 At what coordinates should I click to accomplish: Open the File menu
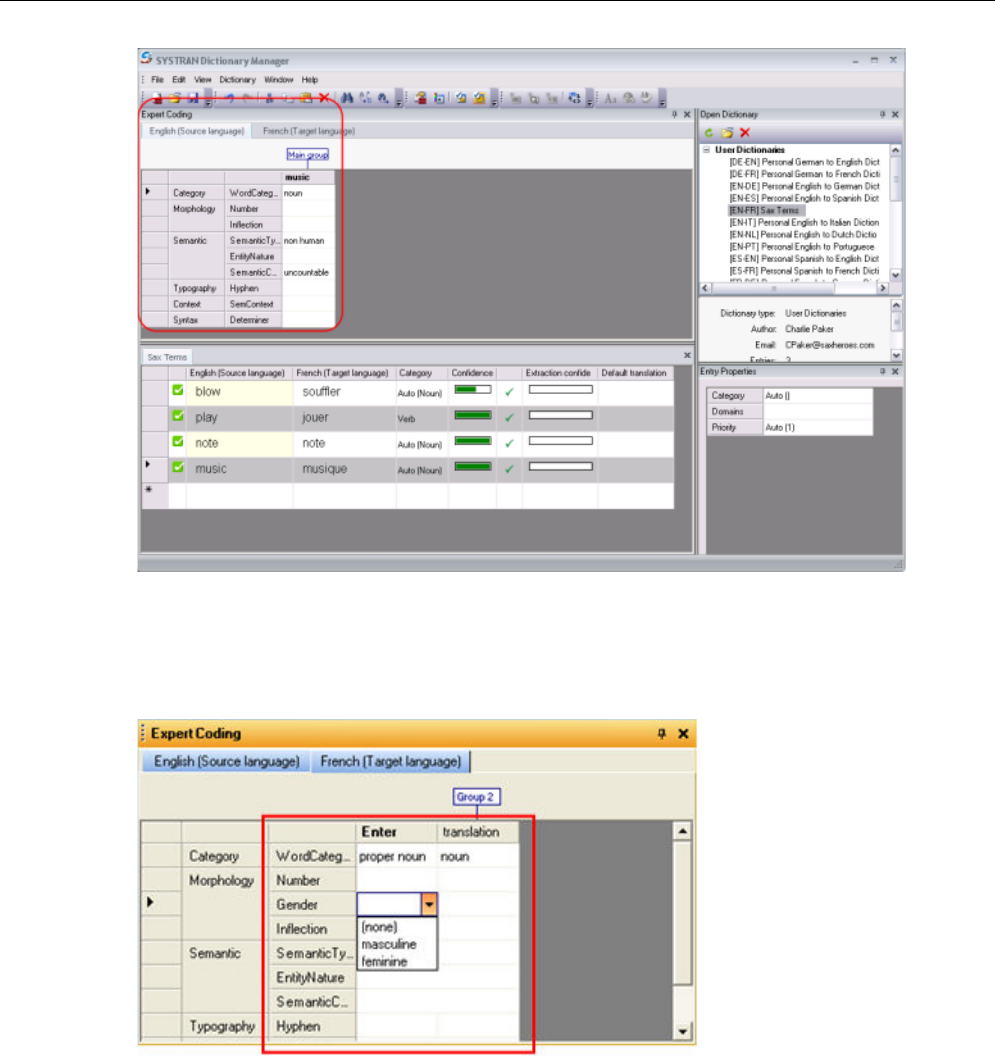point(158,79)
